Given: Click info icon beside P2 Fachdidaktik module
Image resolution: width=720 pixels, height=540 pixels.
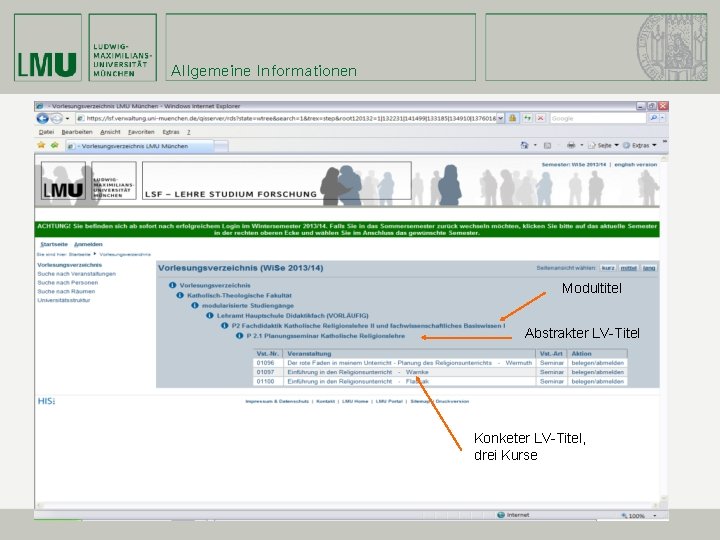Looking at the screenshot, I should [x=225, y=326].
